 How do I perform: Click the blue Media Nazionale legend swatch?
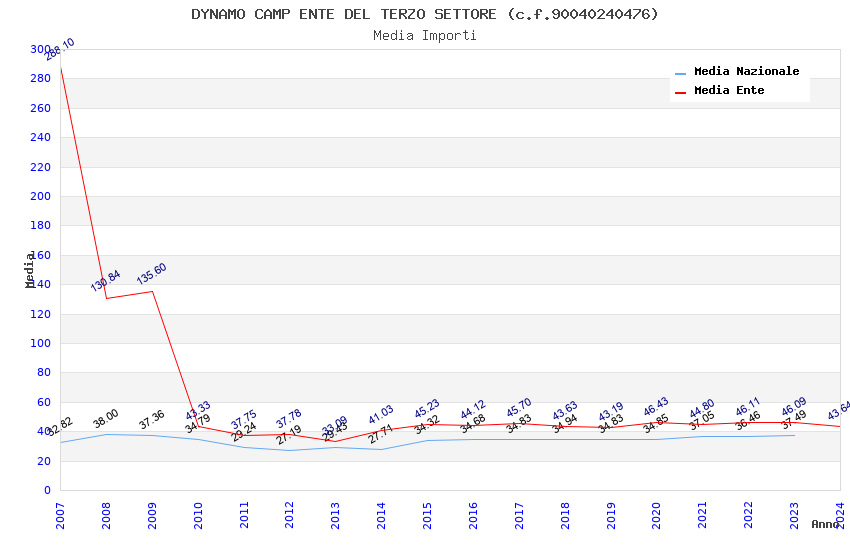pyautogui.click(x=680, y=73)
